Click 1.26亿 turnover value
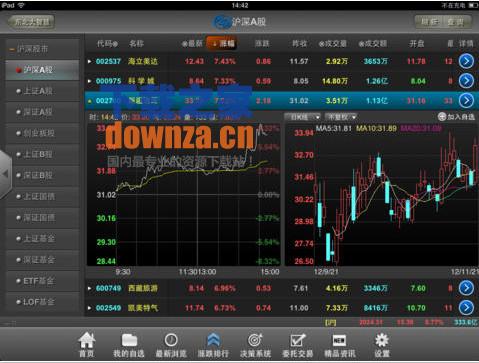The height and width of the screenshot is (363, 479). click(x=377, y=81)
